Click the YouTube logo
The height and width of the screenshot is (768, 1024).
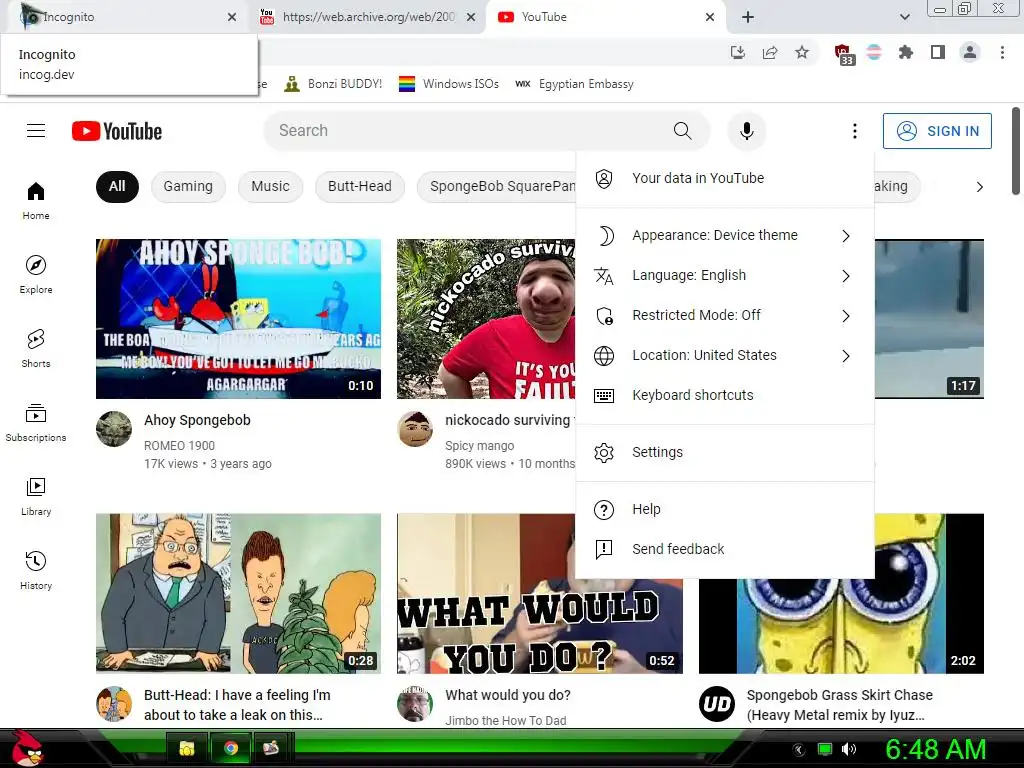pos(117,131)
